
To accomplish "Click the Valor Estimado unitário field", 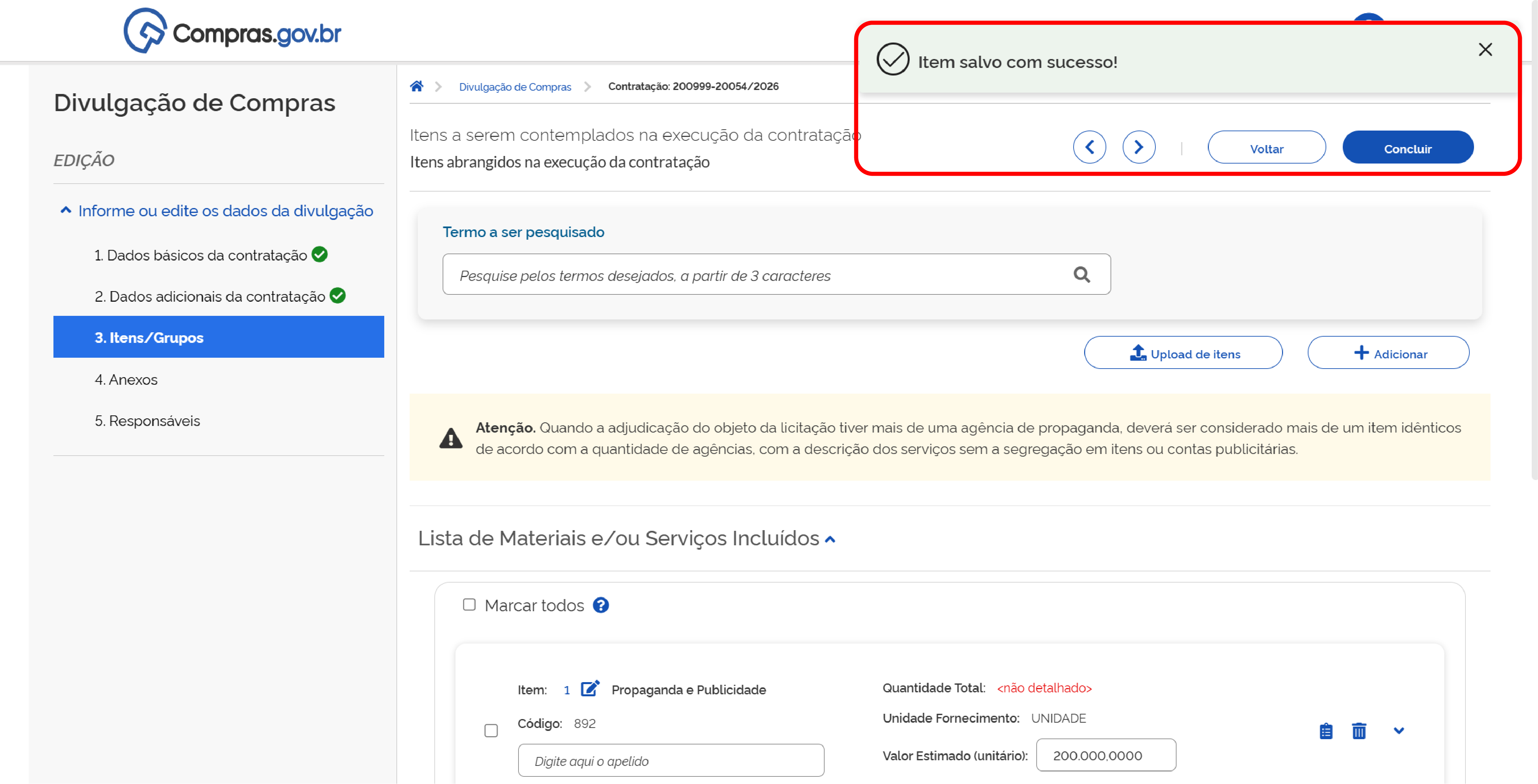I will pyautogui.click(x=1106, y=755).
